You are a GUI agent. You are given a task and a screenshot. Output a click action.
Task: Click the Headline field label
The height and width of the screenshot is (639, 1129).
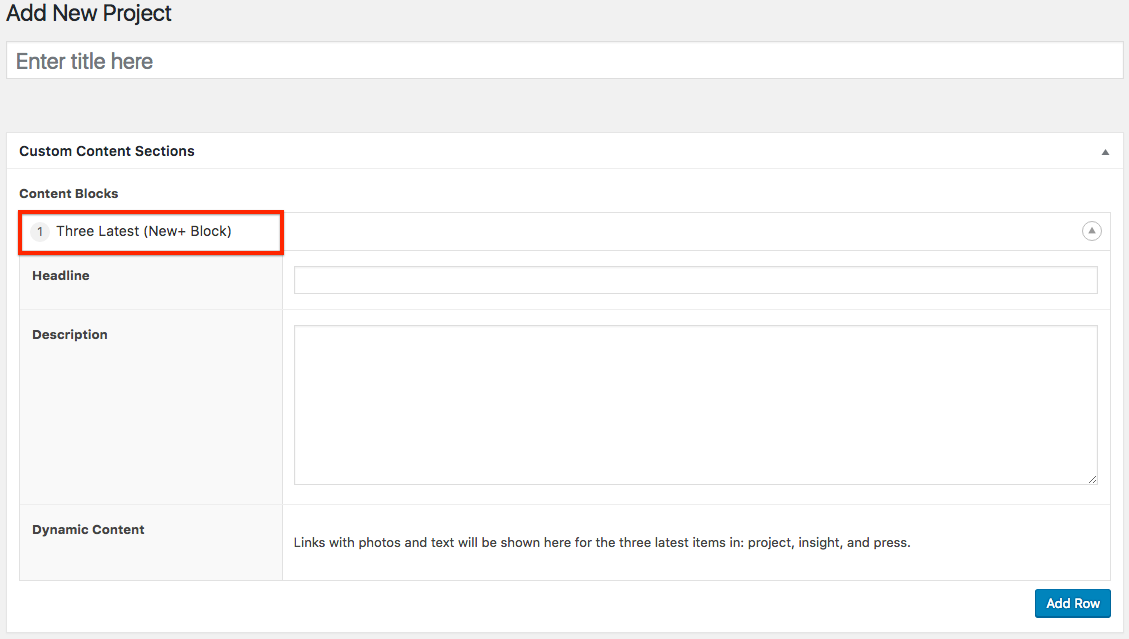click(x=61, y=275)
